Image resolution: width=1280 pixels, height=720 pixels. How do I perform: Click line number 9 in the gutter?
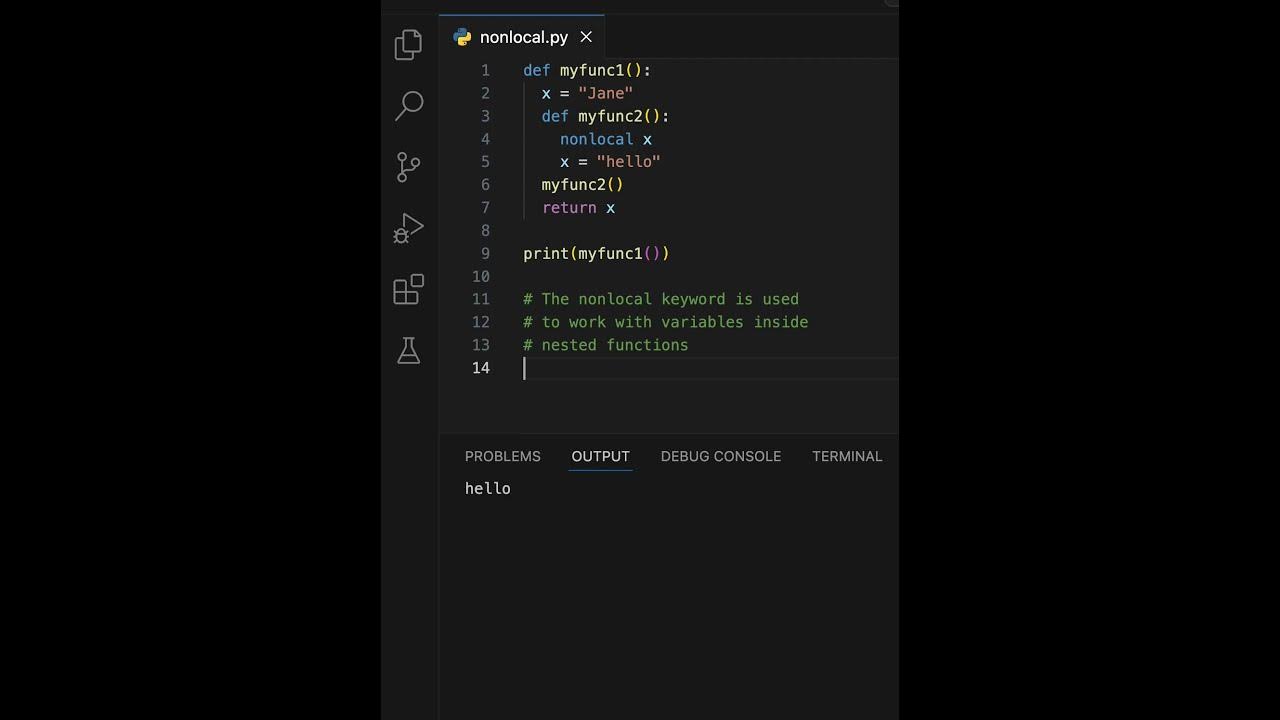click(485, 253)
